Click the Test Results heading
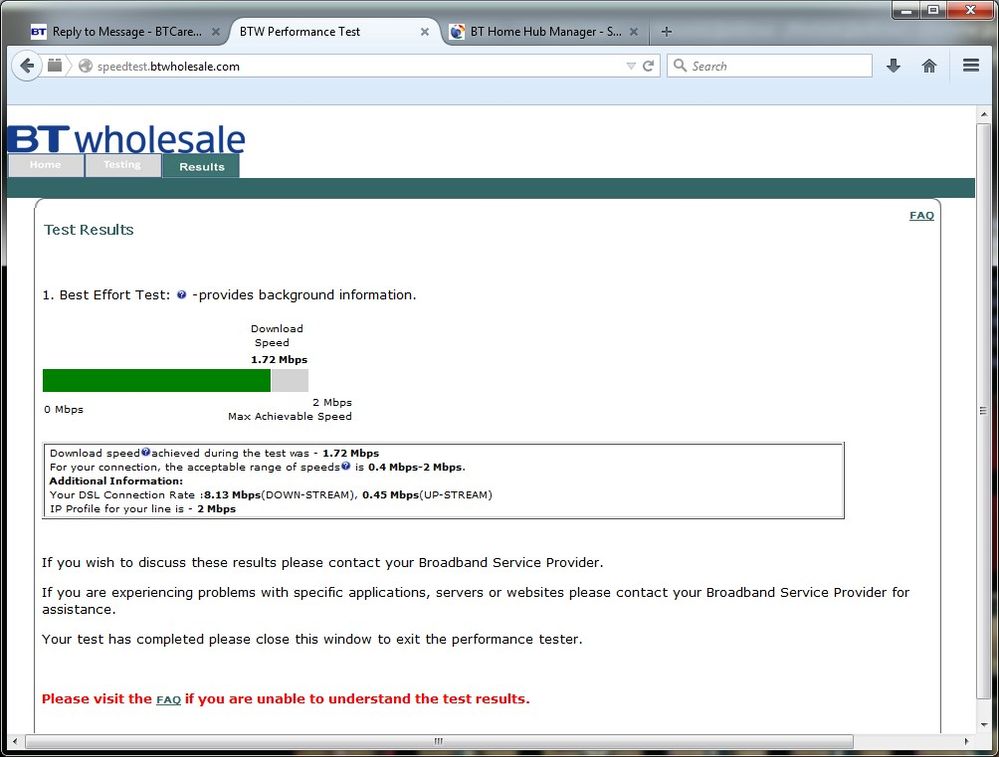The height and width of the screenshot is (757, 999). coord(89,229)
